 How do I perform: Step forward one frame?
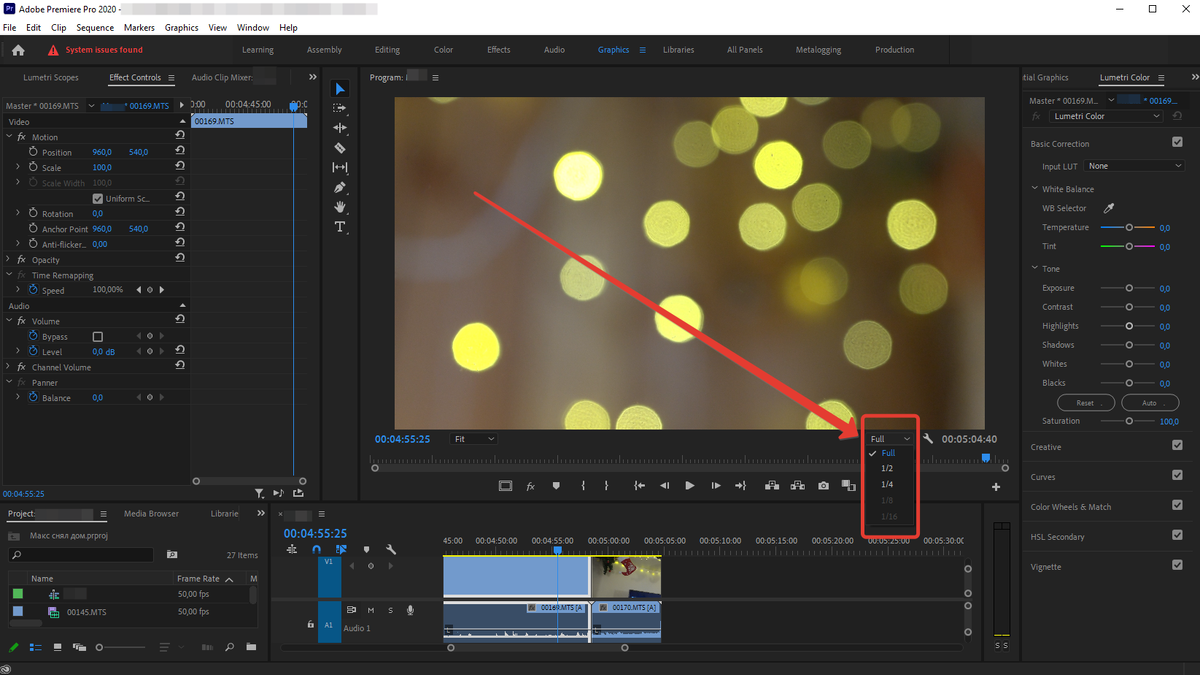click(716, 486)
